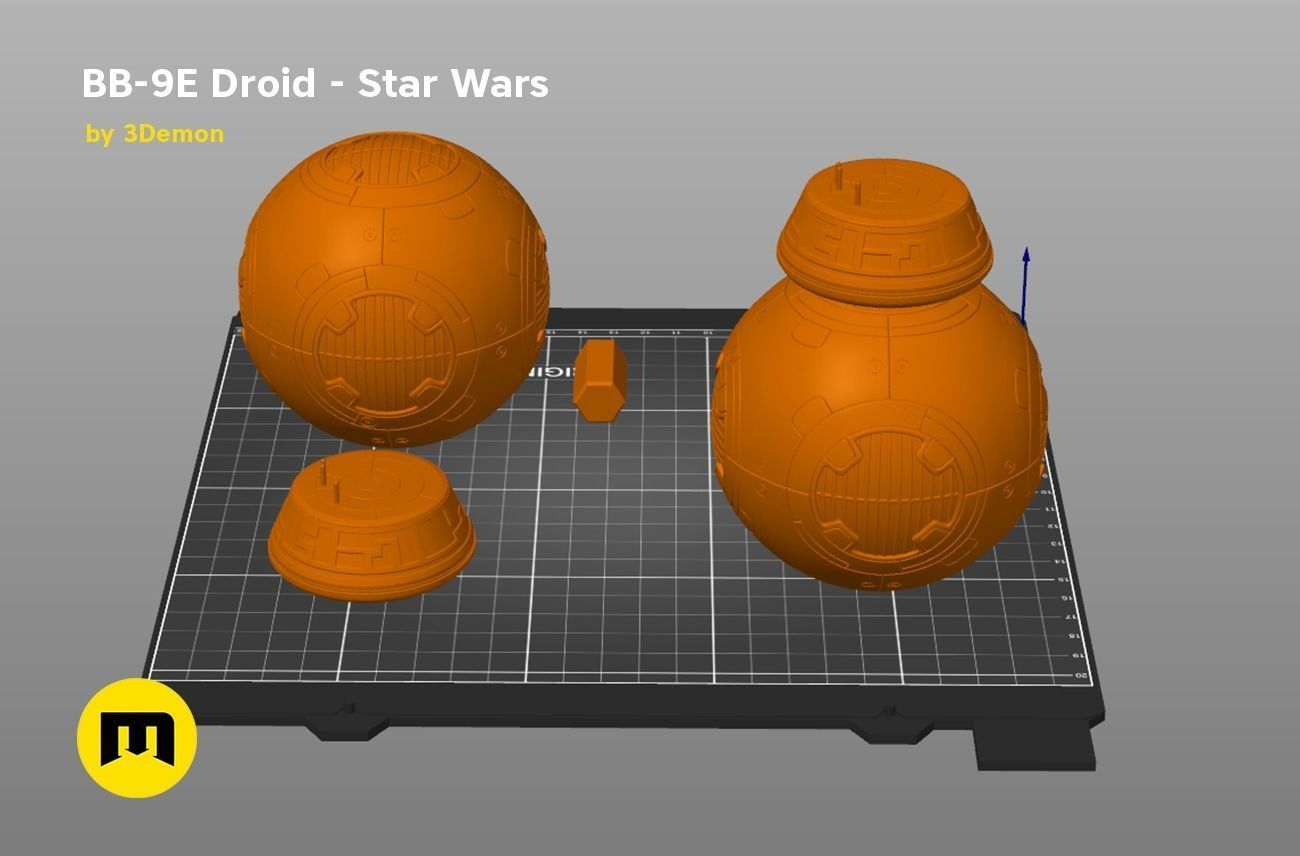Click the blue Z-axis arrow
The width and height of the screenshot is (1300, 856).
[x=1025, y=284]
